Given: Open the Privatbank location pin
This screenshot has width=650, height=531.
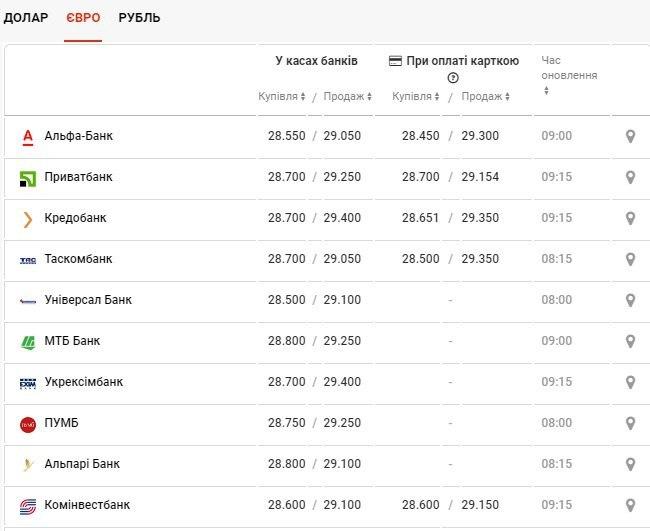Looking at the screenshot, I should [x=630, y=177].
